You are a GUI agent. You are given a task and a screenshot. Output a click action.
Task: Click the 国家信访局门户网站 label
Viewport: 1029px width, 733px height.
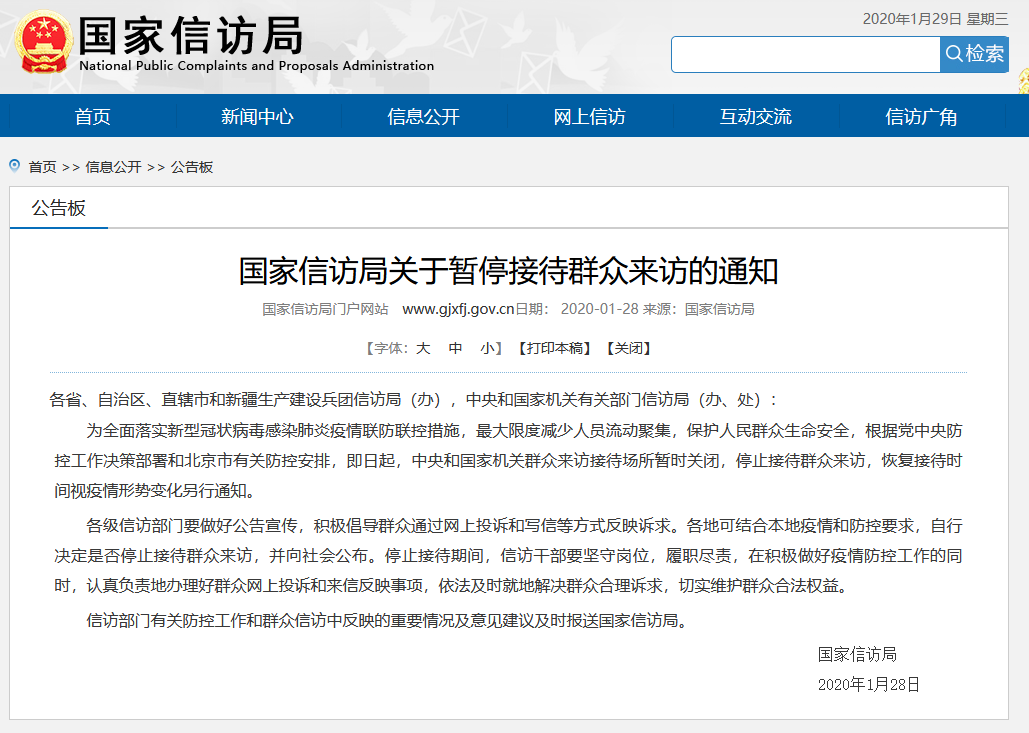326,309
